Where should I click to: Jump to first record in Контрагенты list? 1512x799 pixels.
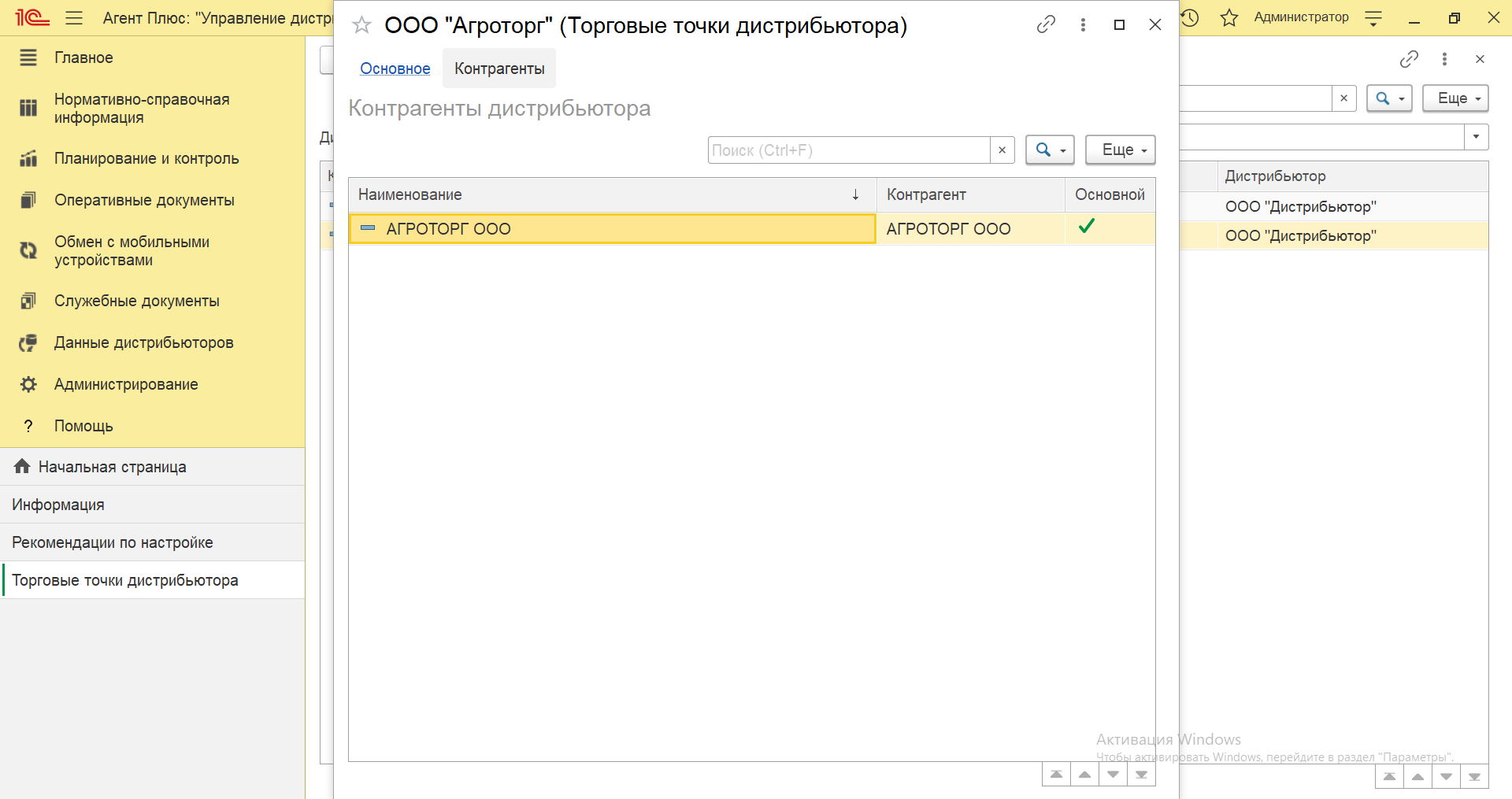click(1056, 775)
